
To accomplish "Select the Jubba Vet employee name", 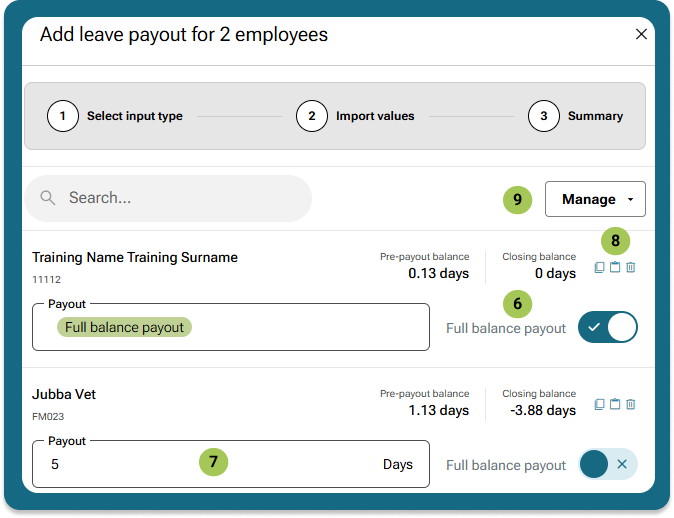I will click(x=64, y=394).
